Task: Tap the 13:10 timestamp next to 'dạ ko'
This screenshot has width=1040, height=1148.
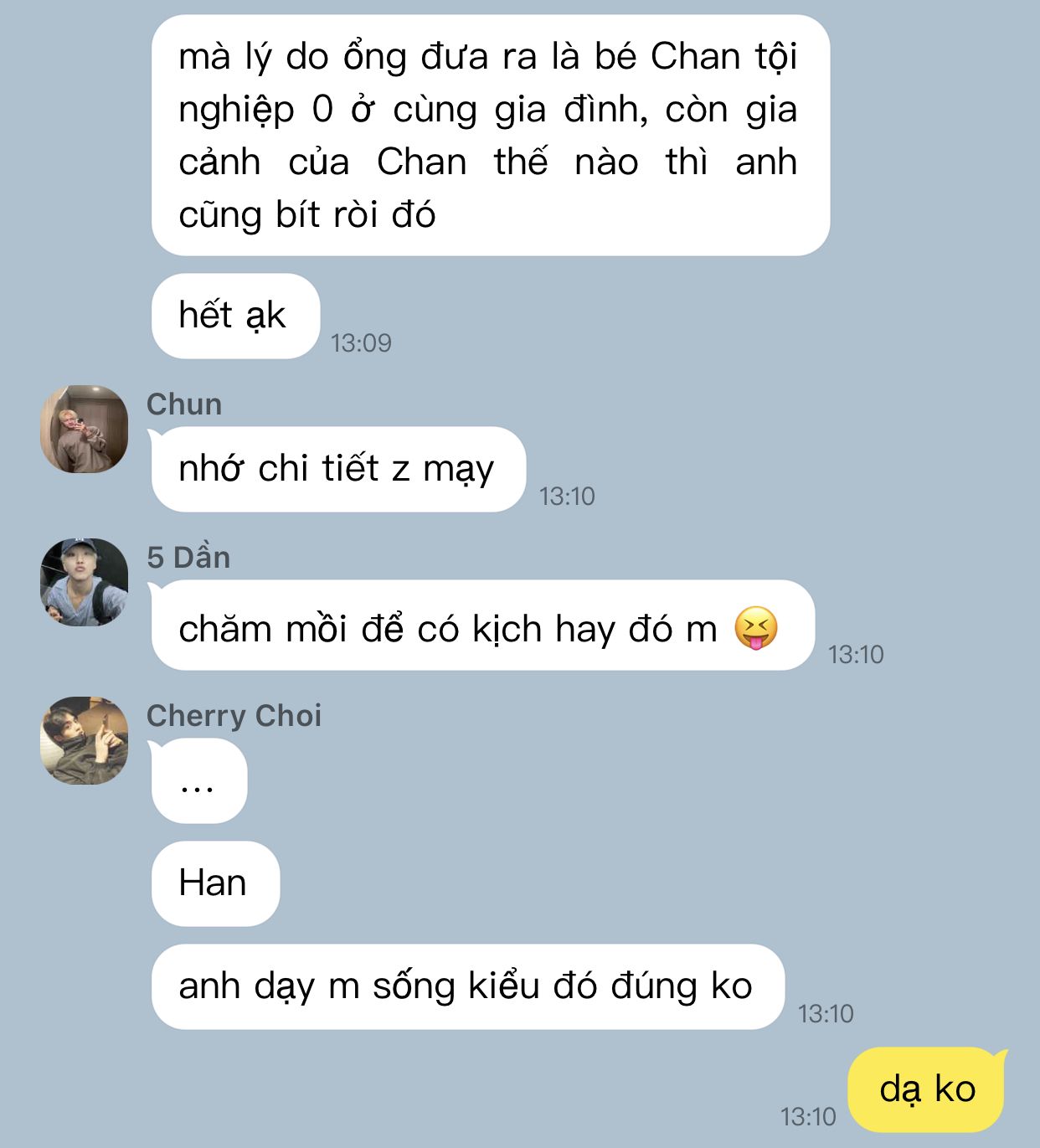Action: (x=808, y=1117)
